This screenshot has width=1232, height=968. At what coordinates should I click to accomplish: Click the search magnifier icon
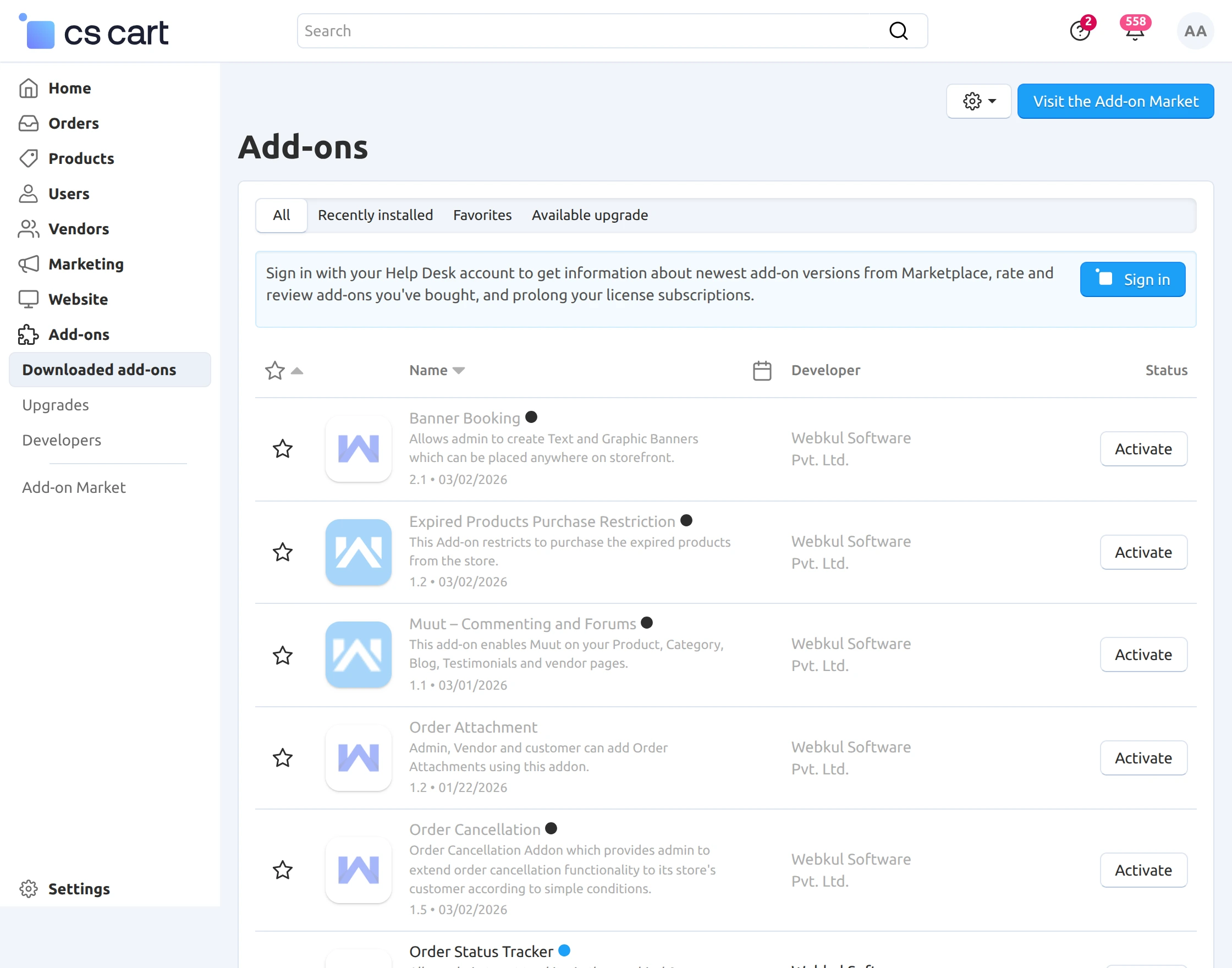[x=898, y=31]
